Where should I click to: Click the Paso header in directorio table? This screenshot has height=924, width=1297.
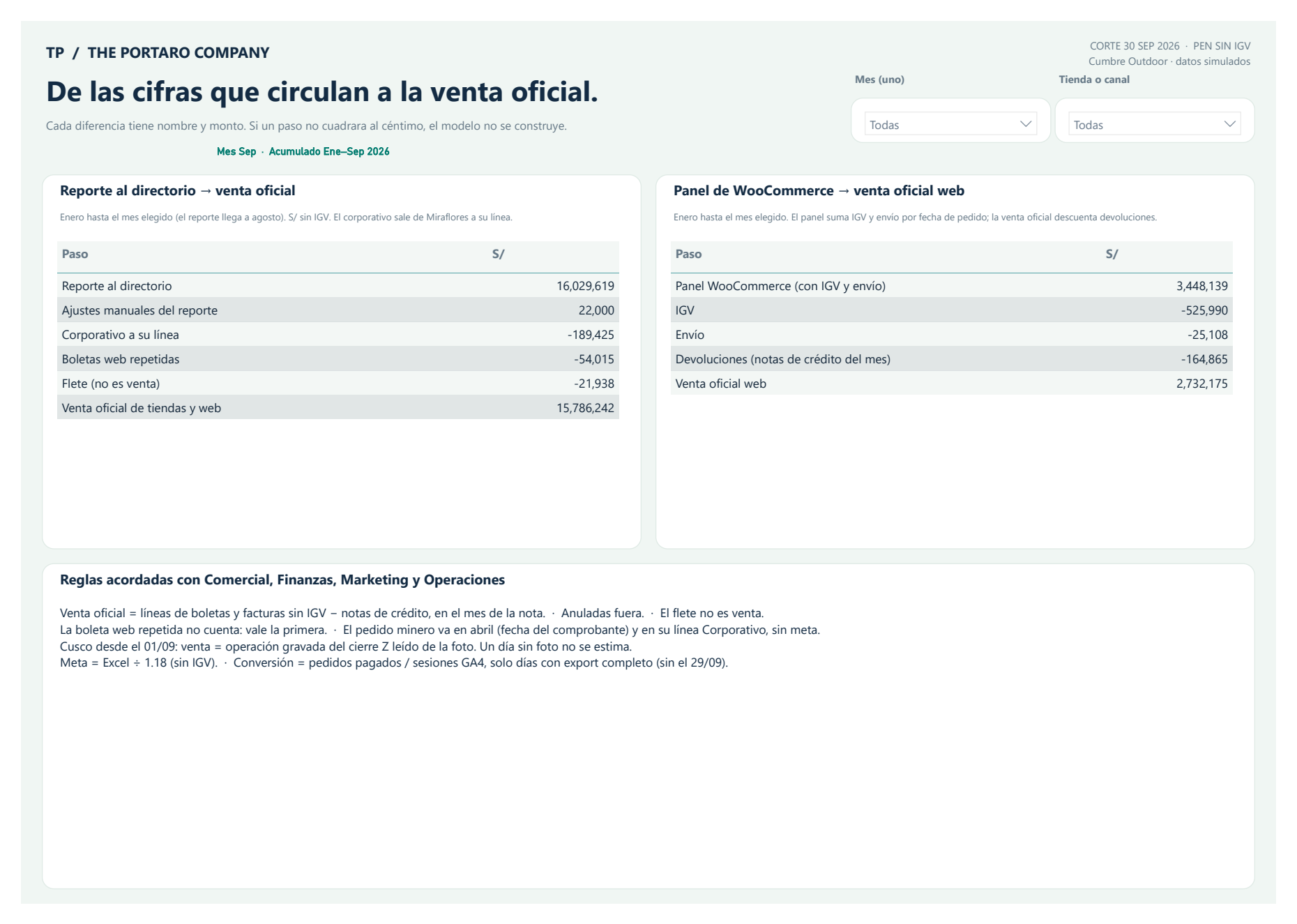click(x=75, y=255)
